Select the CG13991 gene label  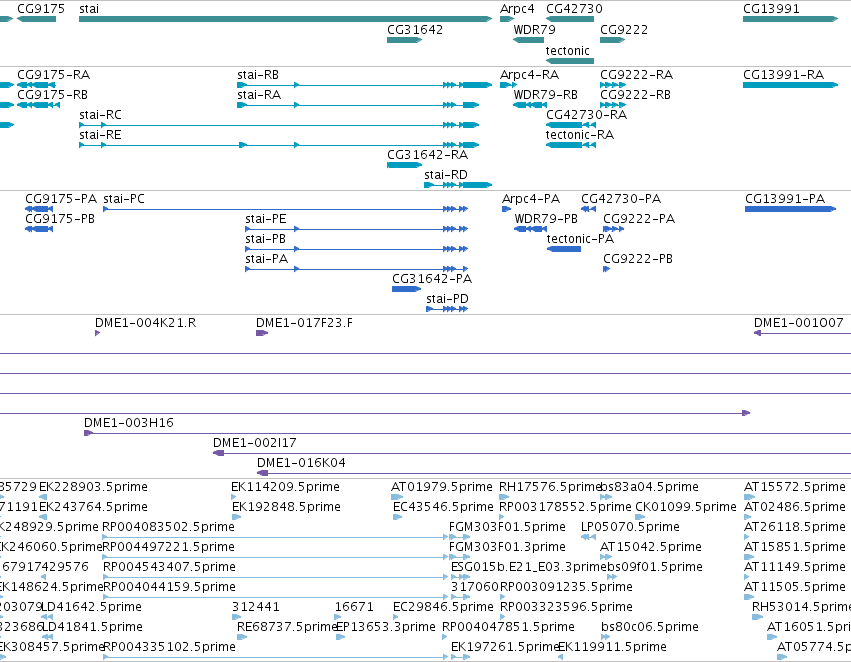[771, 9]
